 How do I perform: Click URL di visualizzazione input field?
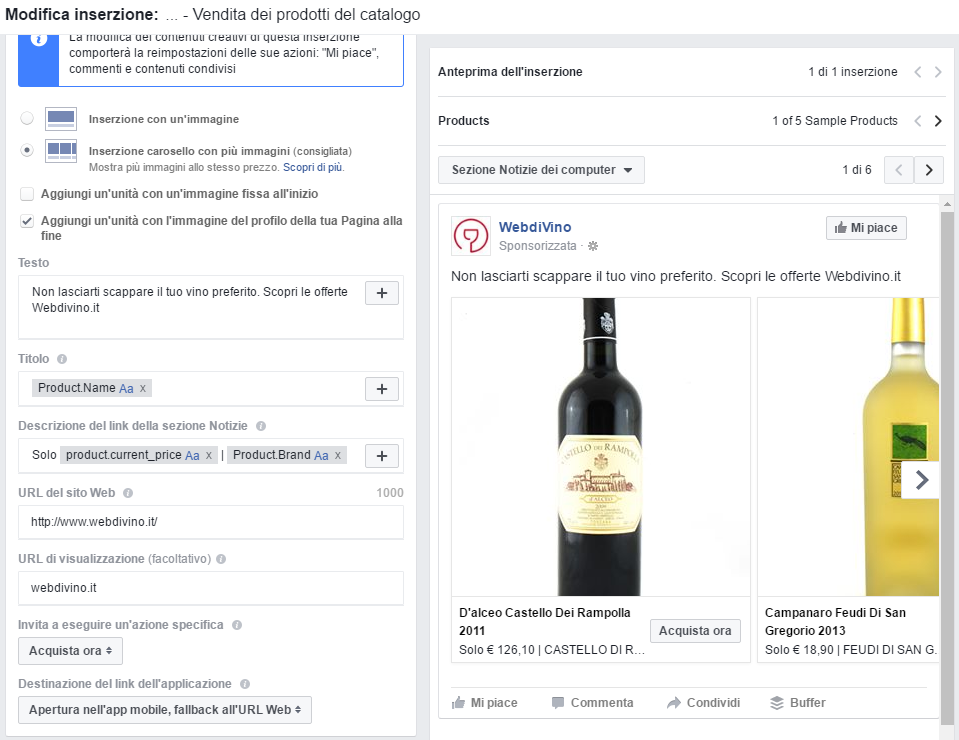click(211, 588)
